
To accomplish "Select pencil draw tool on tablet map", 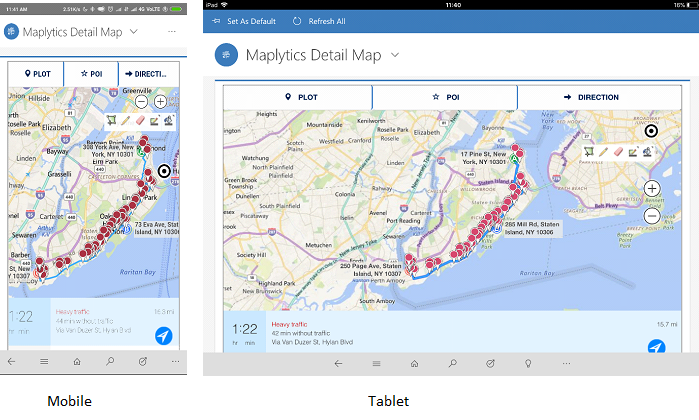I will (603, 152).
